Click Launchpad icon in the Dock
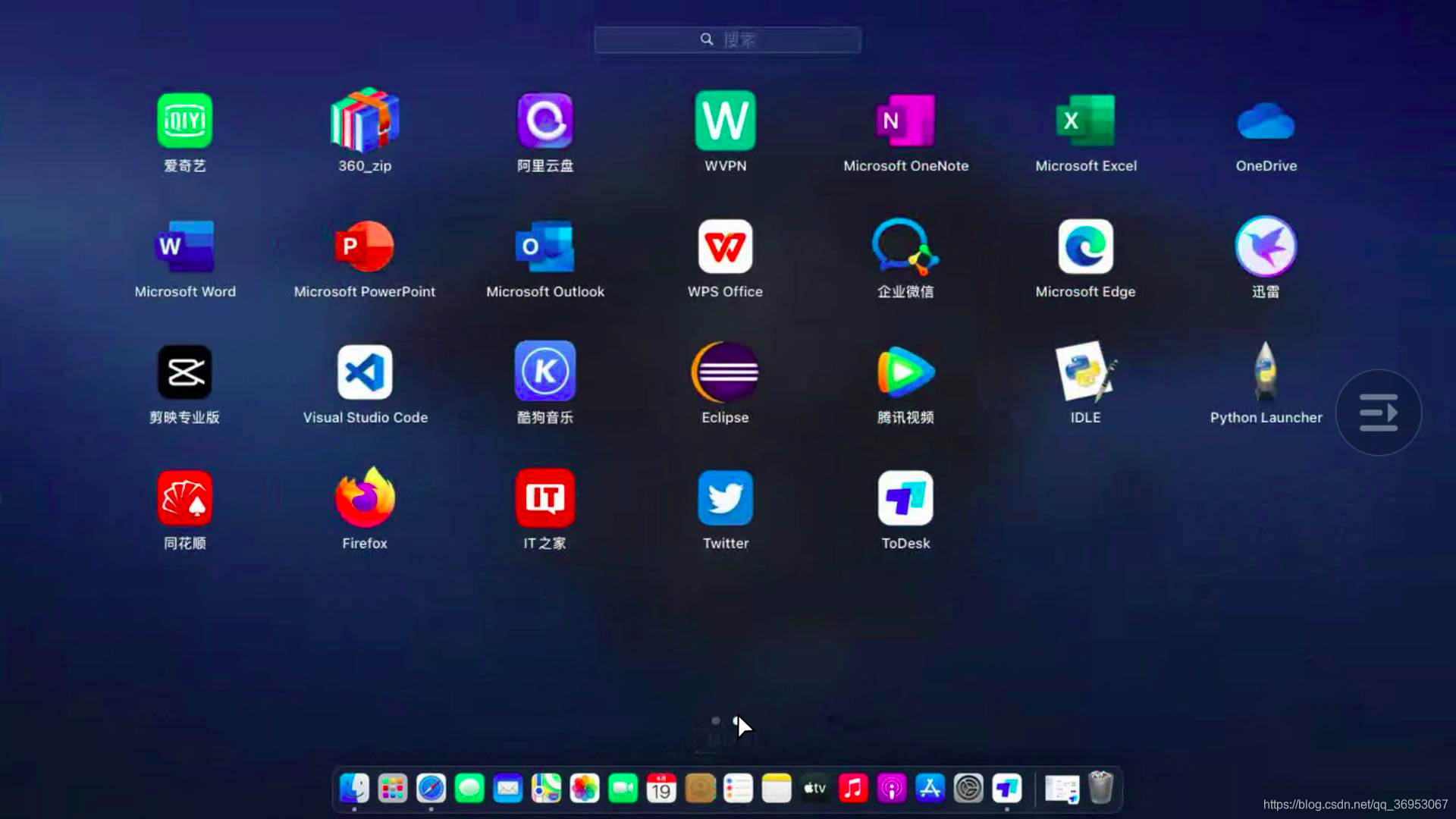This screenshot has height=819, width=1456. tap(393, 789)
